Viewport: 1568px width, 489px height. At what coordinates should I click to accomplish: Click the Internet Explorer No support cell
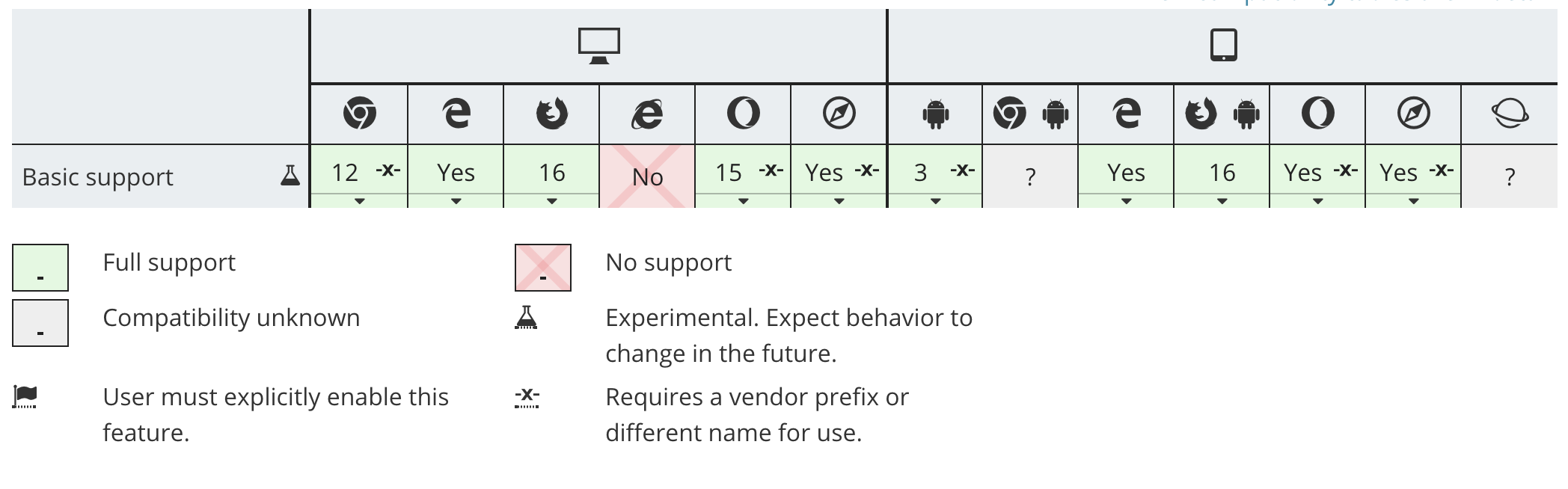tap(647, 176)
